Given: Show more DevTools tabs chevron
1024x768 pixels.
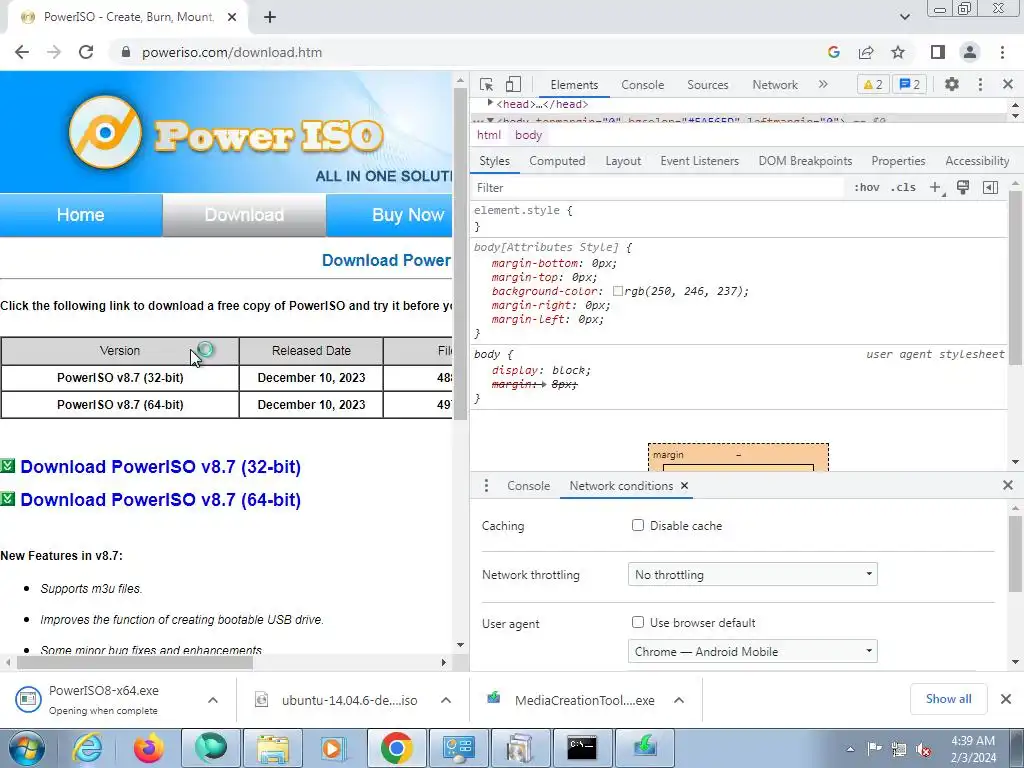Looking at the screenshot, I should click(823, 84).
